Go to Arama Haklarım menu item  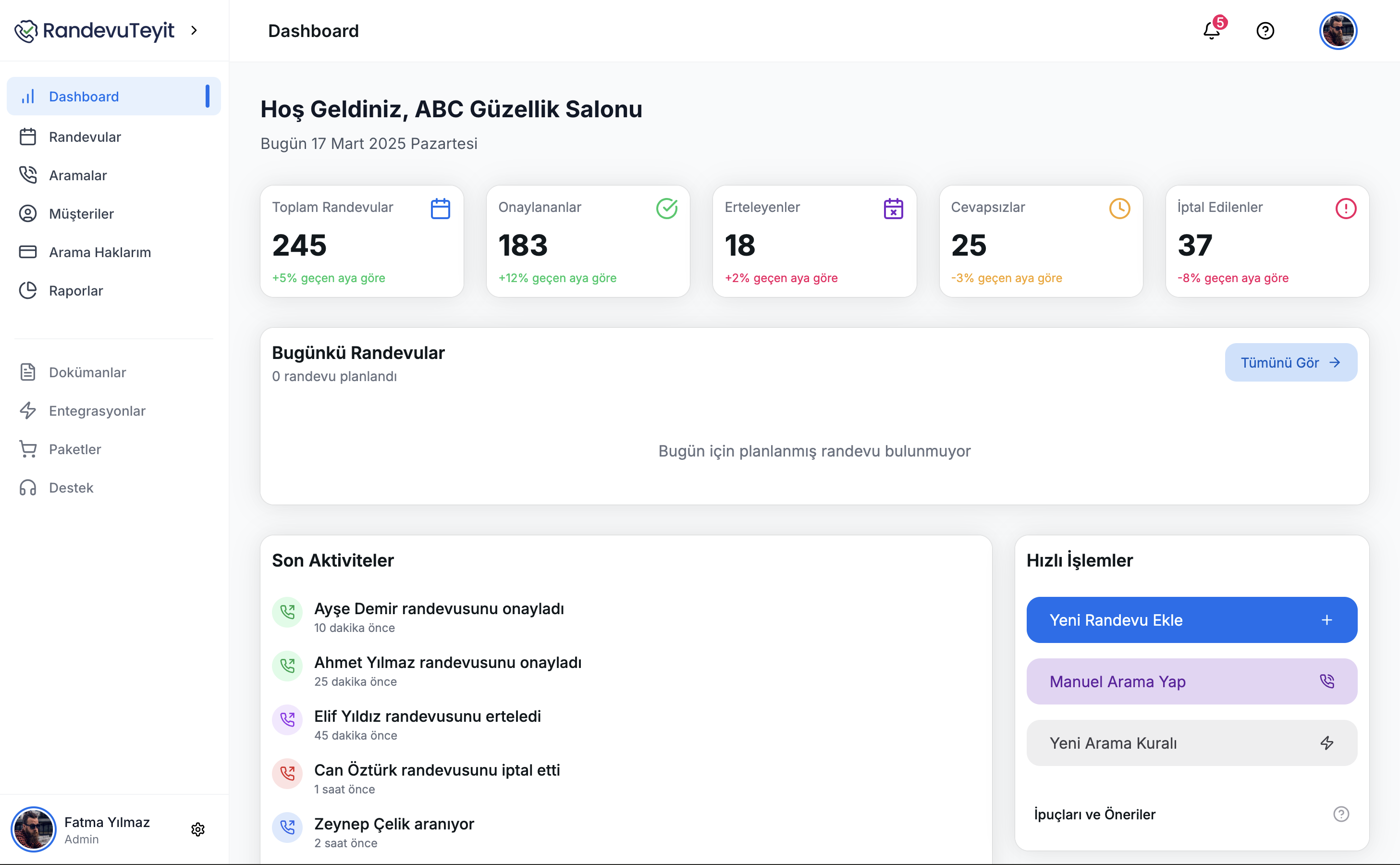tap(99, 252)
